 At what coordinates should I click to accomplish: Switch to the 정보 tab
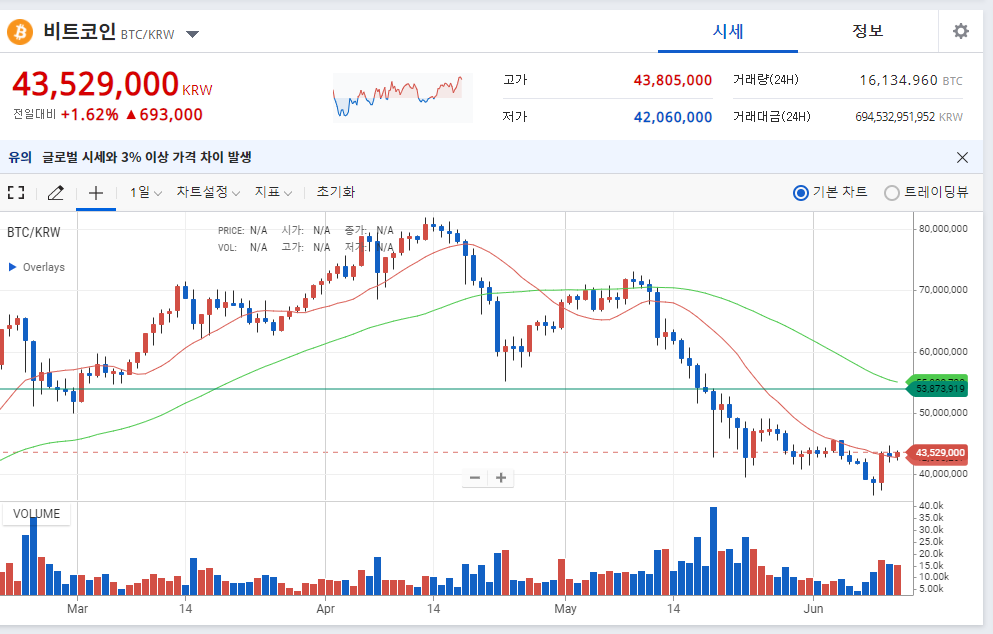pos(867,32)
